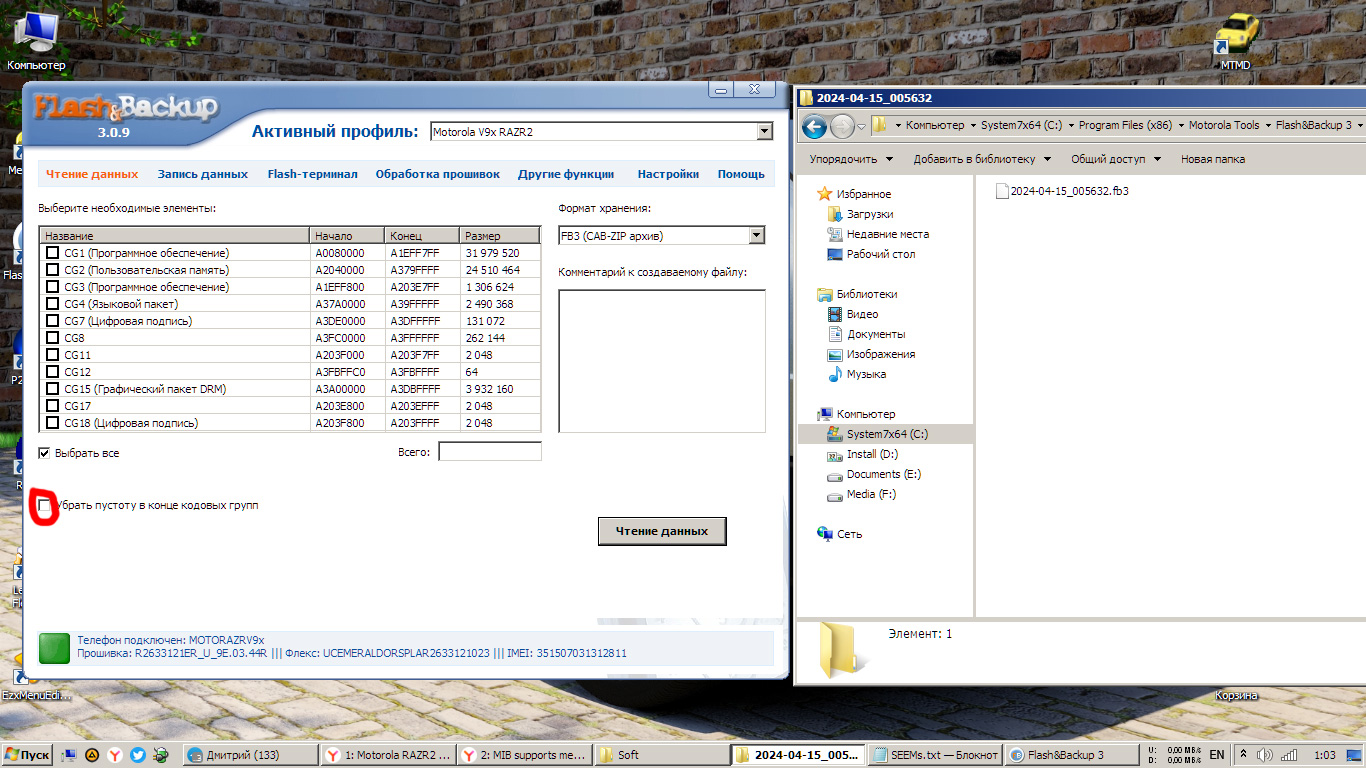The height and width of the screenshot is (768, 1366).
Task: Check the CG2 (Пользовательская память) checkbox
Action: [52, 270]
